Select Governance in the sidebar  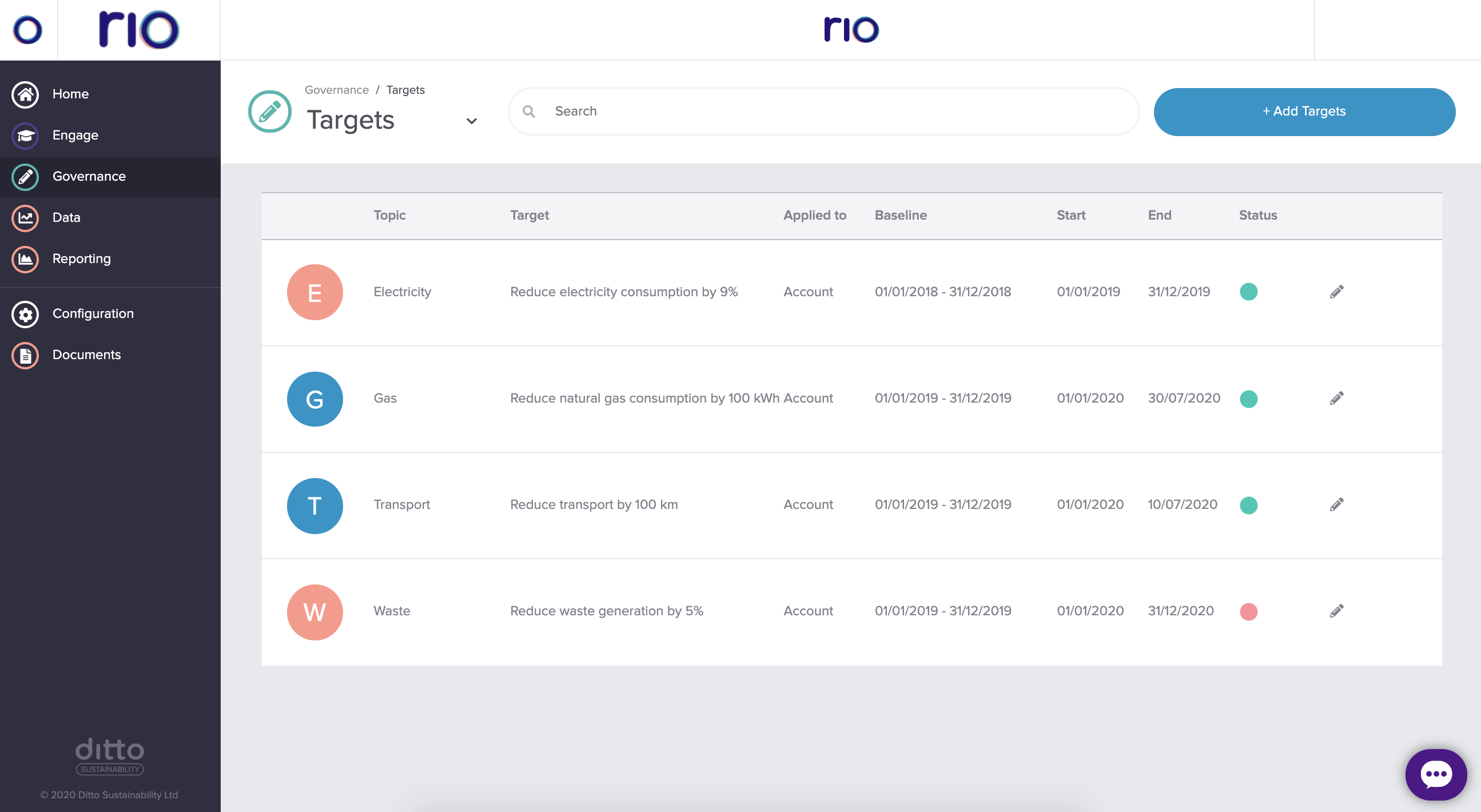point(110,177)
